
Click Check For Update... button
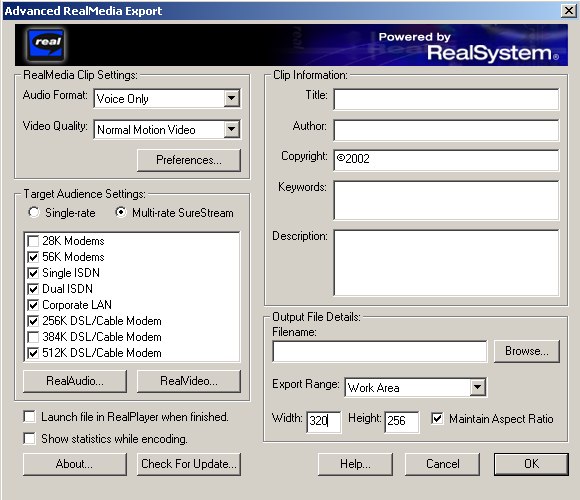click(189, 464)
